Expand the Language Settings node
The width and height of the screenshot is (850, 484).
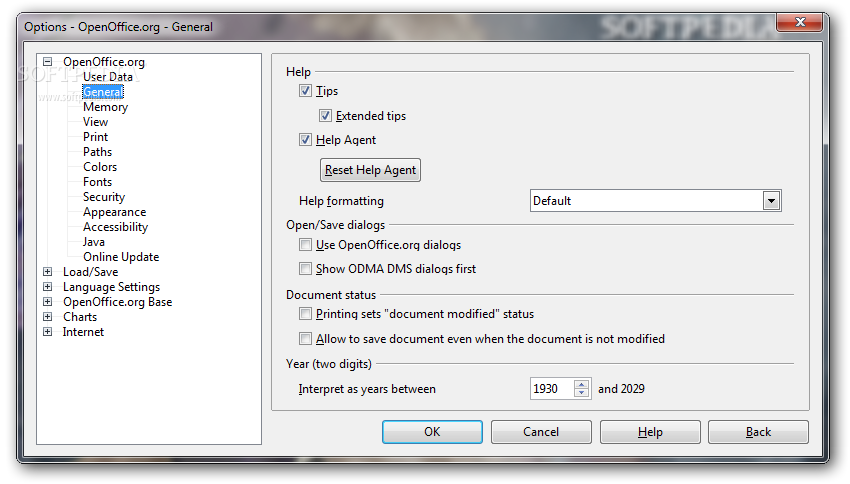[x=48, y=287]
